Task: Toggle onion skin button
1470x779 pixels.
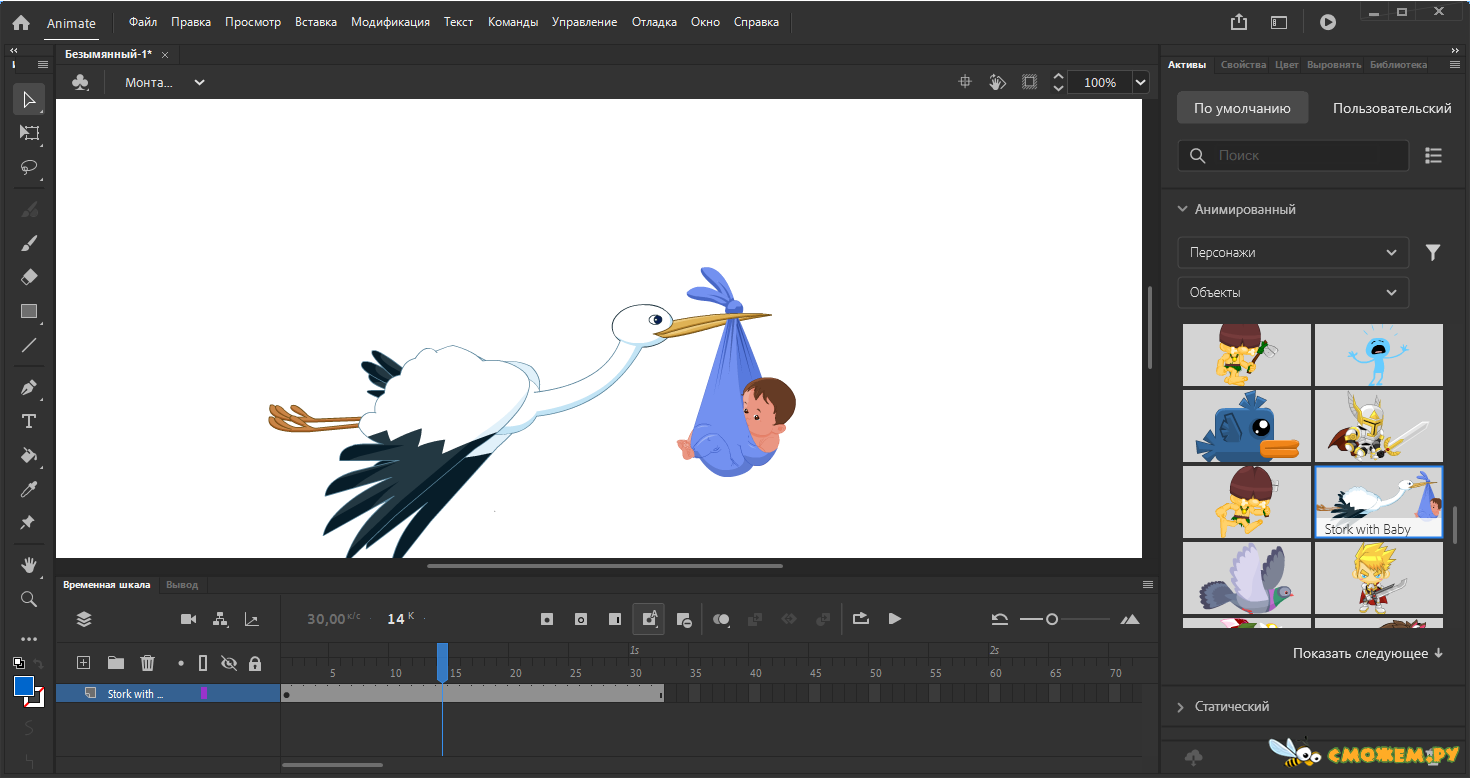Action: click(721, 619)
